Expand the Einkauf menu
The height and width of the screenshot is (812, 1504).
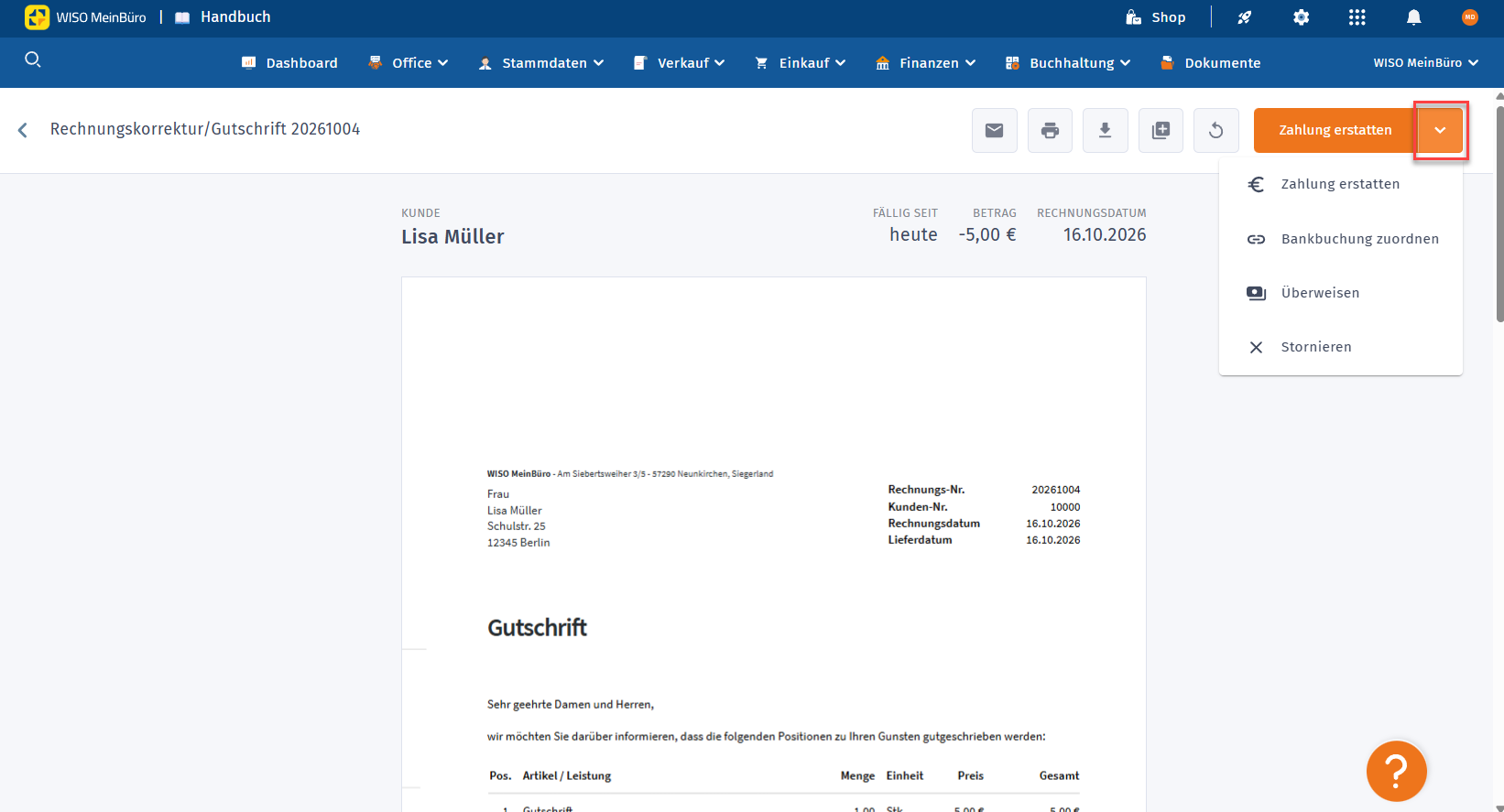[801, 63]
